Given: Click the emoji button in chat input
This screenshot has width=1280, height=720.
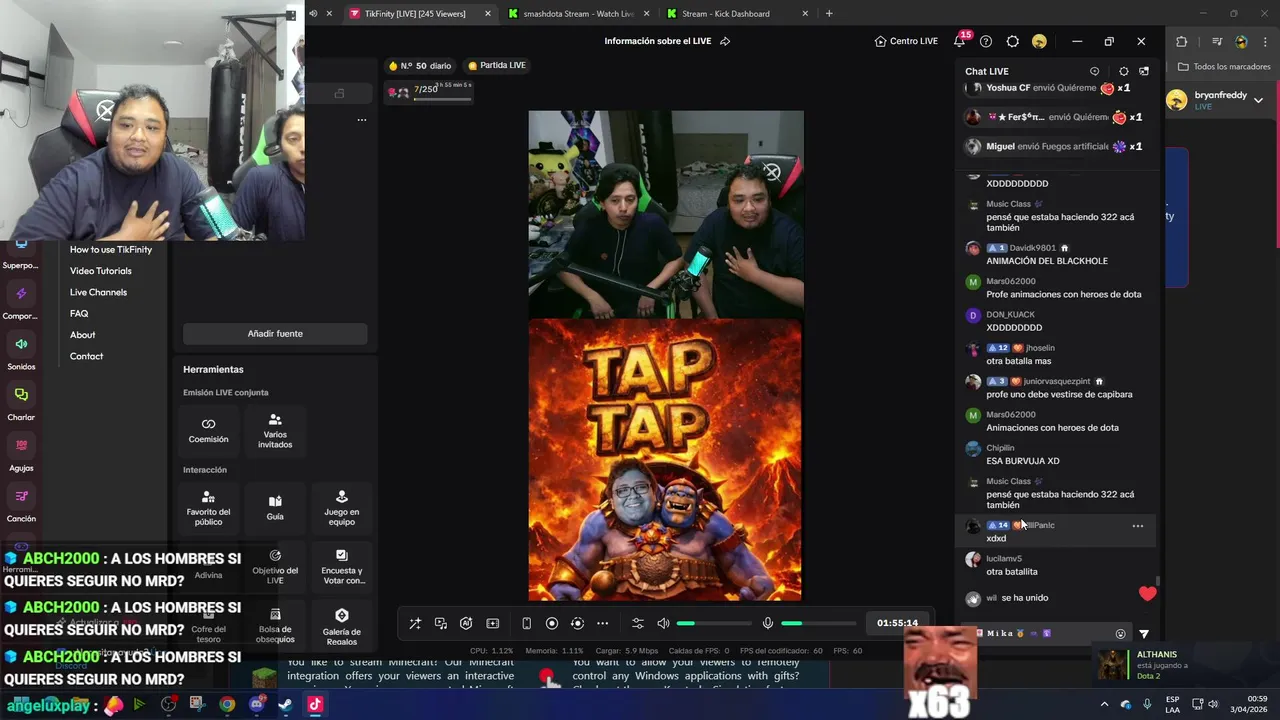Looking at the screenshot, I should (x=1120, y=634).
